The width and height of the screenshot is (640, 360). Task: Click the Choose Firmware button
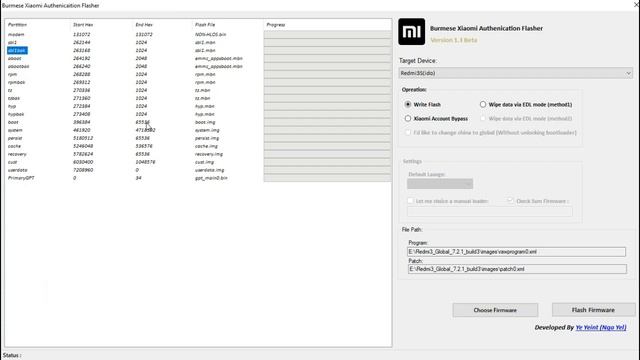pos(495,310)
